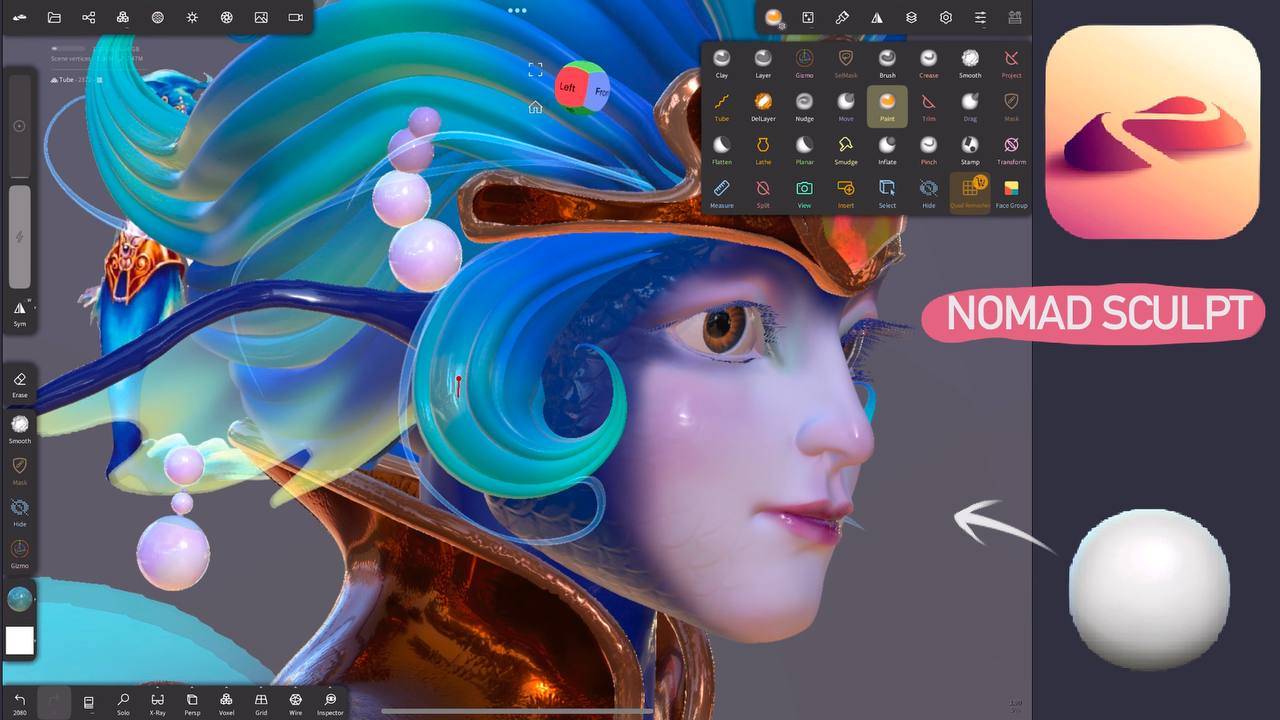The width and height of the screenshot is (1280, 720).
Task: Select the View camera tool
Action: click(804, 193)
